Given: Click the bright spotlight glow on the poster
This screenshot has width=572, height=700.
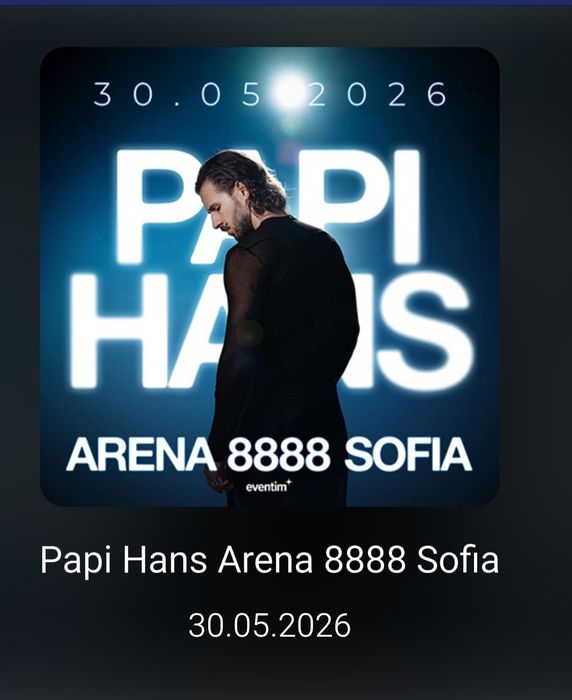Looking at the screenshot, I should (x=288, y=91).
